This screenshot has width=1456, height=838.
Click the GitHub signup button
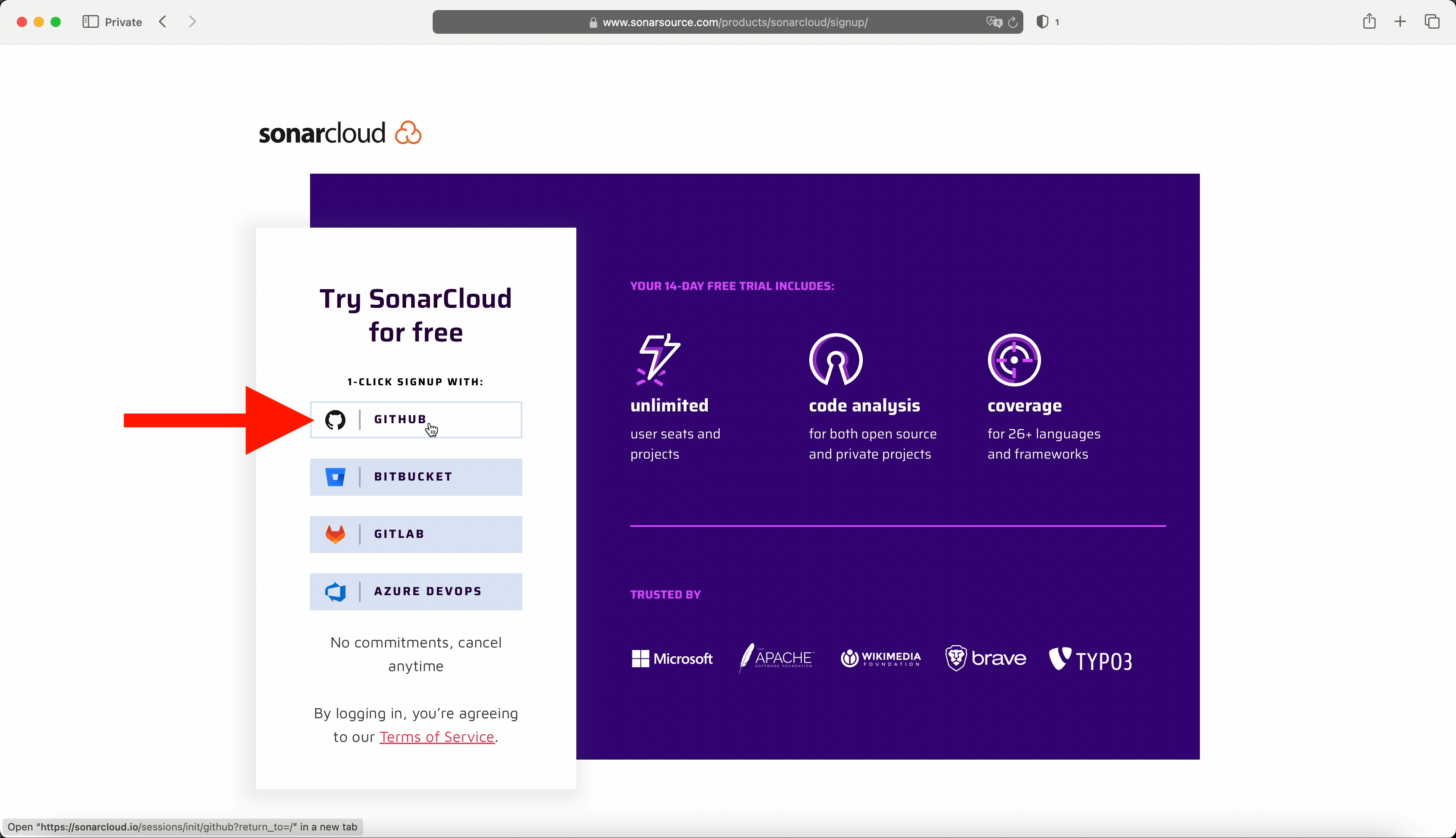416,419
